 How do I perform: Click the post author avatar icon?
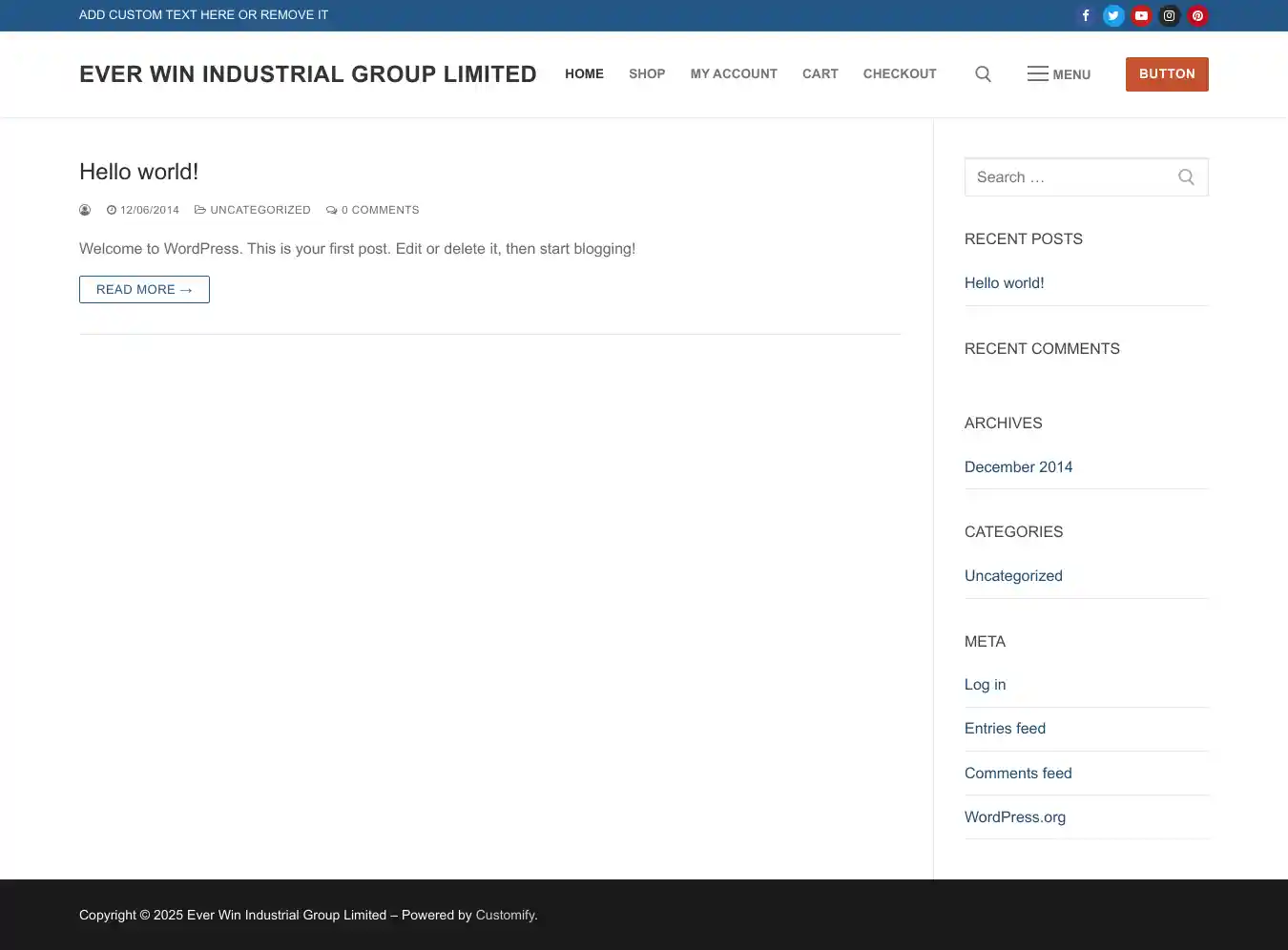(85, 210)
